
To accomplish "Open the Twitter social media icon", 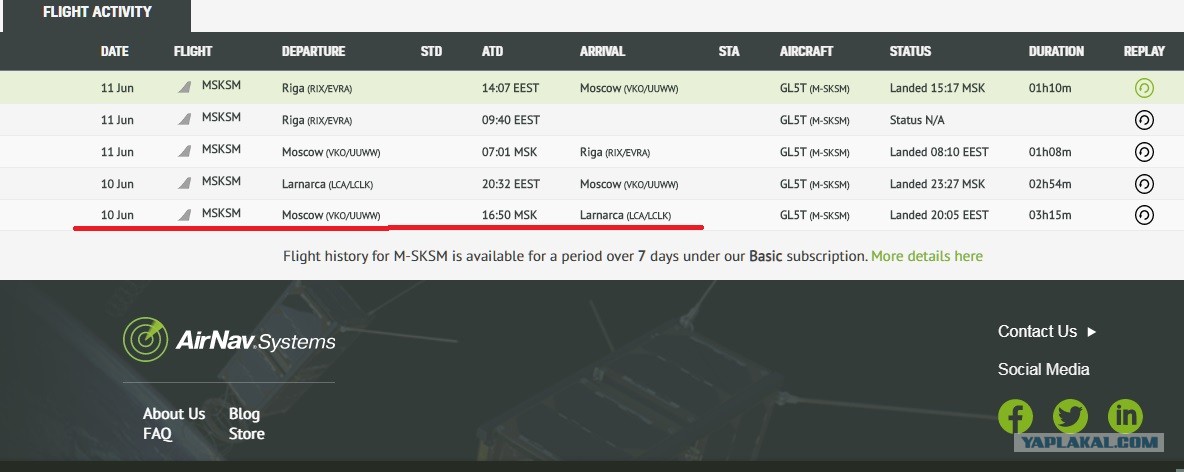I will 1070,416.
